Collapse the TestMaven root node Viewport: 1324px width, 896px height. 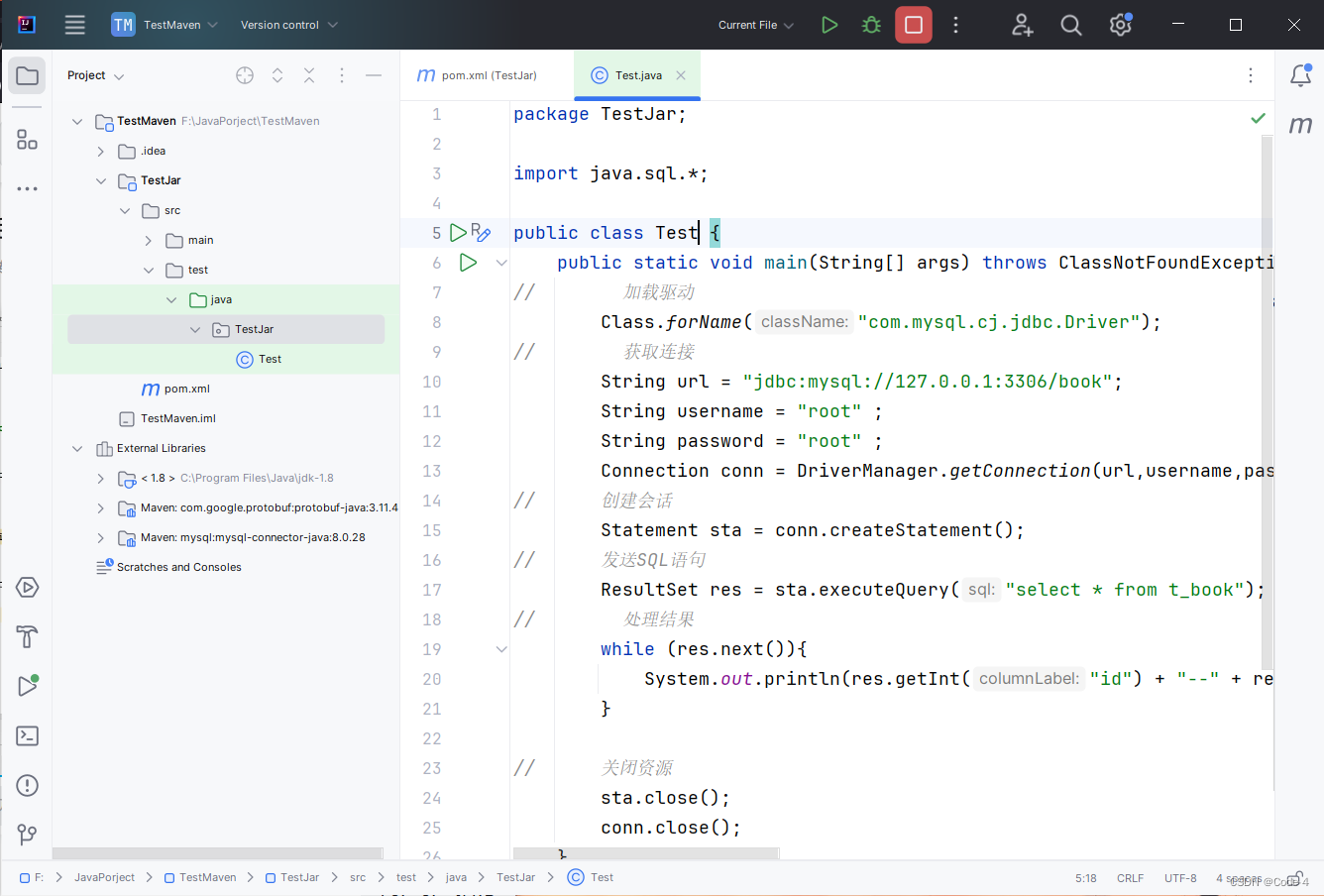coord(77,121)
